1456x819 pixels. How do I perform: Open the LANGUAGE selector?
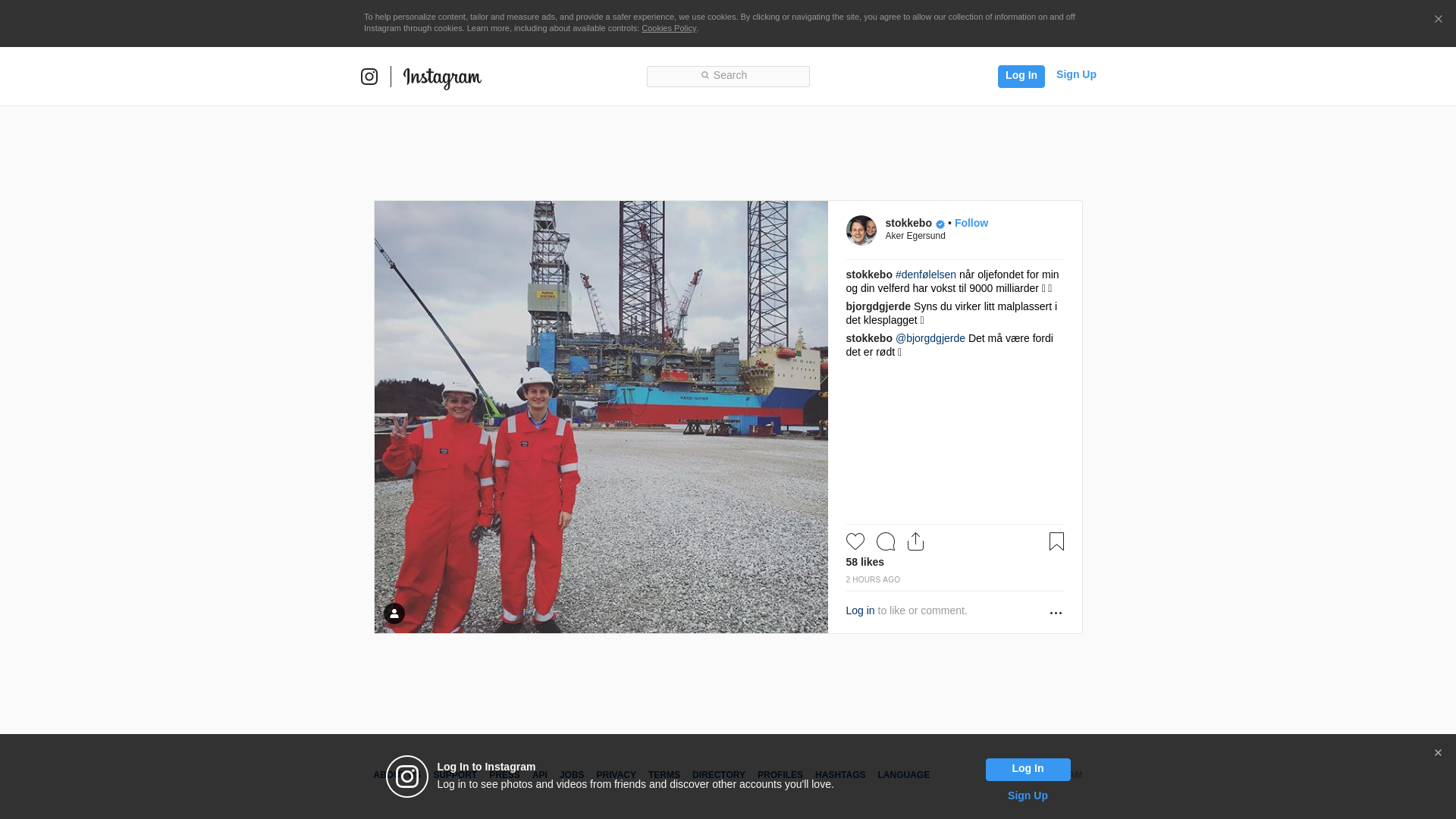tap(903, 775)
